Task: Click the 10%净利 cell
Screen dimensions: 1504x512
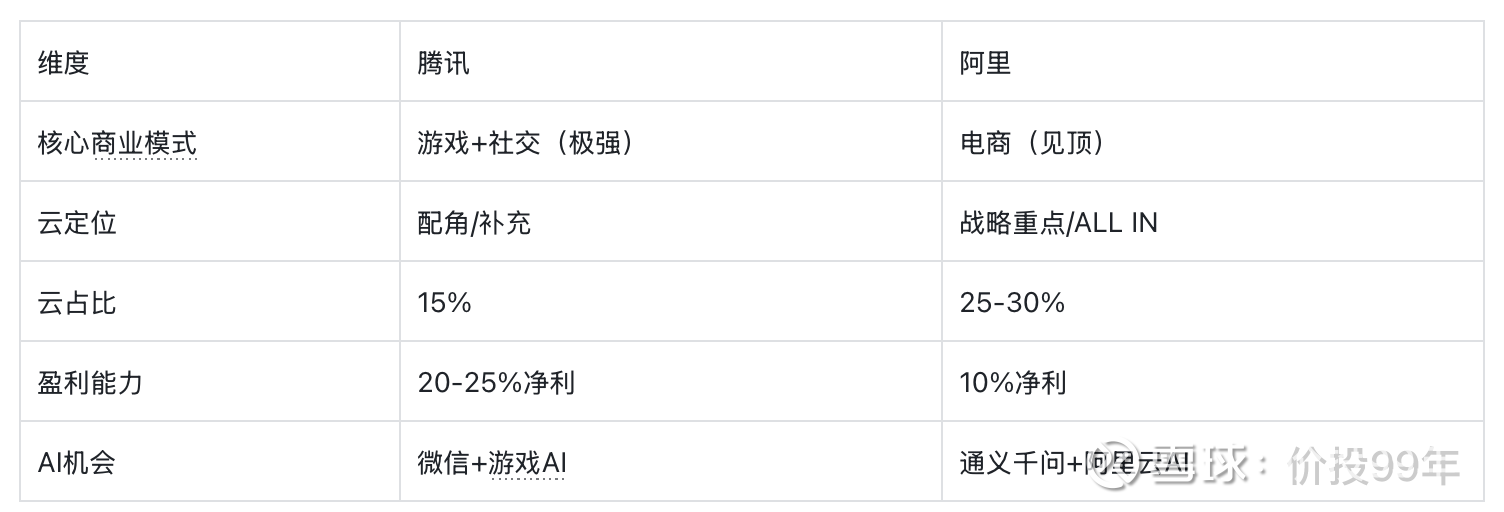Action: click(x=1012, y=382)
